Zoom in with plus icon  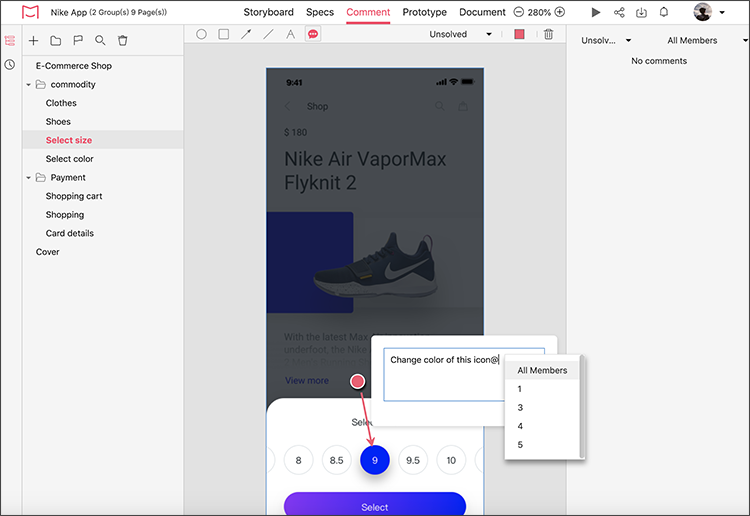pyautogui.click(x=560, y=12)
